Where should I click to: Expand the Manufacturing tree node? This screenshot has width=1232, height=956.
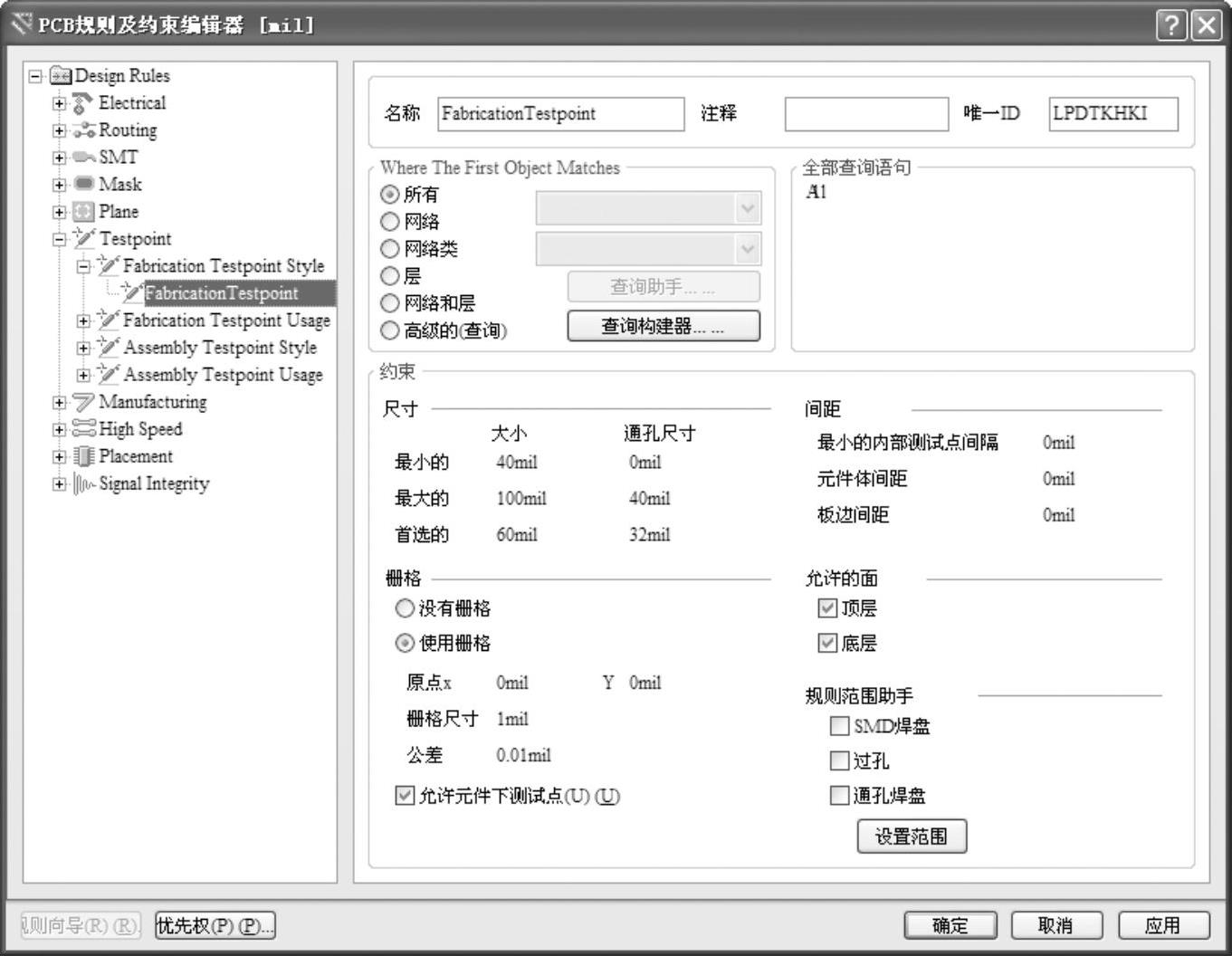(x=60, y=402)
